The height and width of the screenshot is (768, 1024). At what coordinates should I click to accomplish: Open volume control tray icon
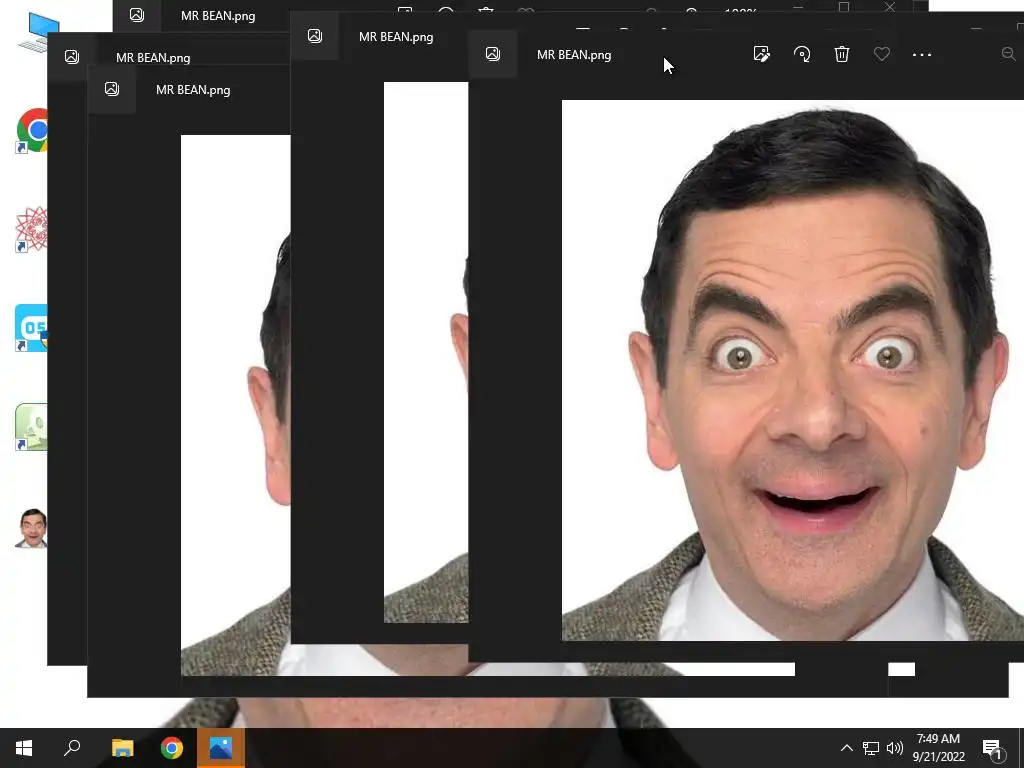point(895,748)
